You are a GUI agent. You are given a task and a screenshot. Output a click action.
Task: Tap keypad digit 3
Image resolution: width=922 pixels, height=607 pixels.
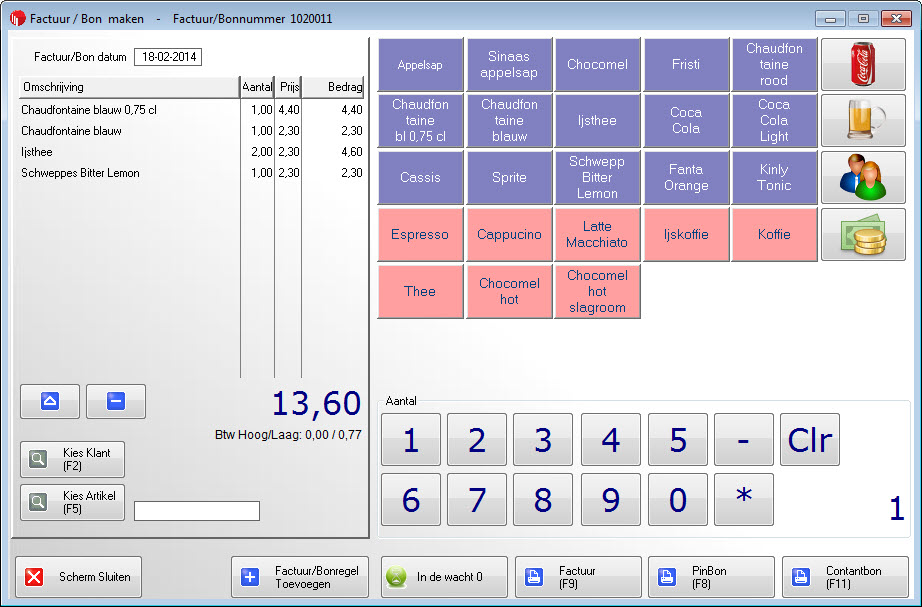coord(543,439)
